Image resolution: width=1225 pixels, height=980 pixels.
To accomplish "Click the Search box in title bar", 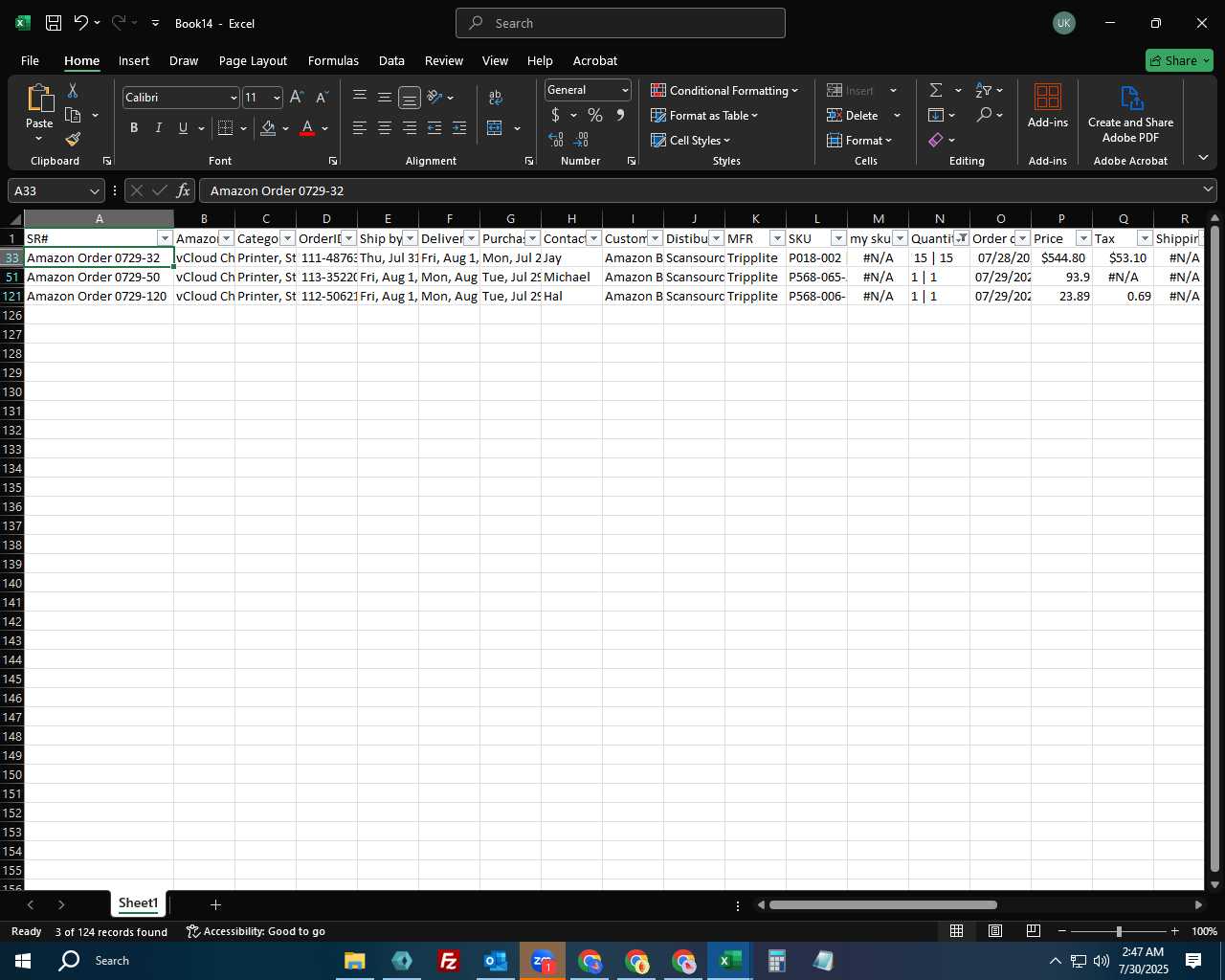I will point(620,23).
